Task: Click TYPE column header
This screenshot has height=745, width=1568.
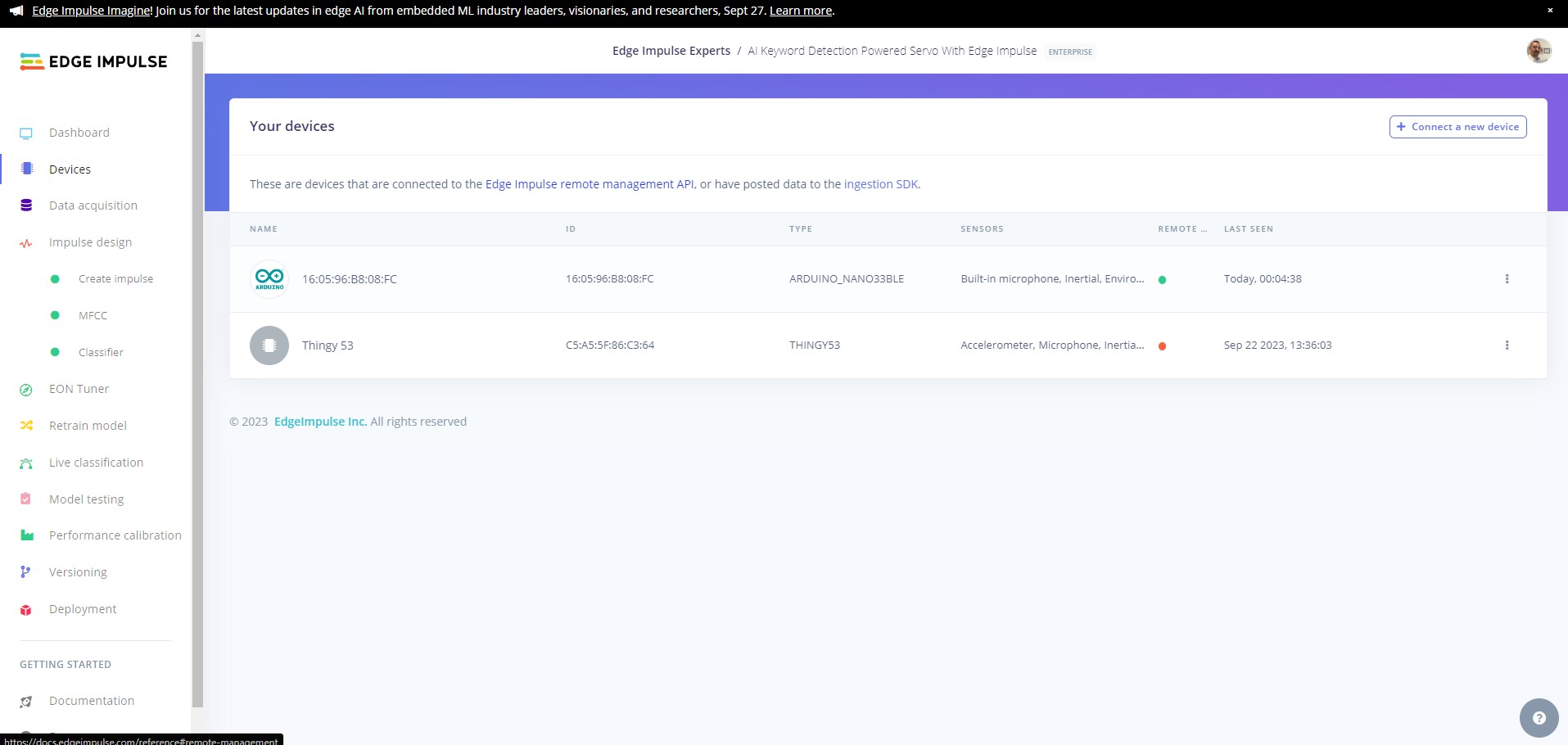Action: pos(801,229)
